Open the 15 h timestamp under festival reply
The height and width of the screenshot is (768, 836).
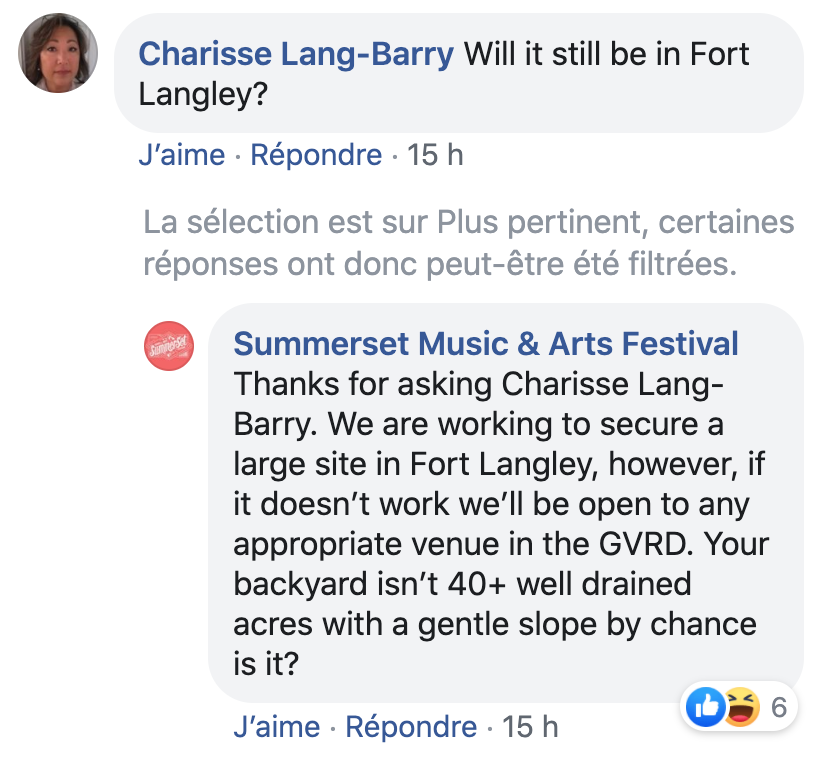tap(530, 727)
